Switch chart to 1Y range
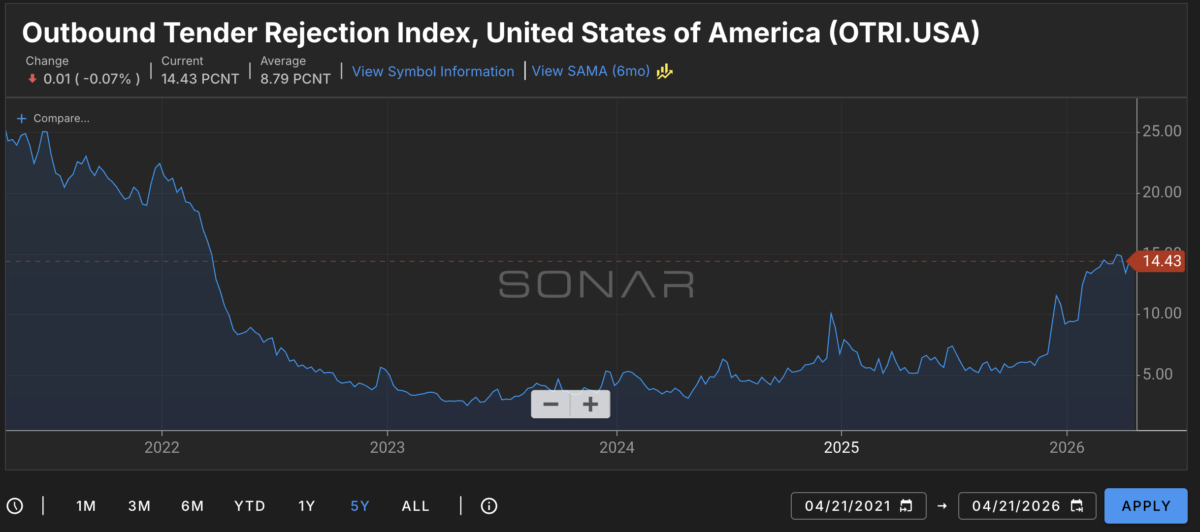The width and height of the screenshot is (1200, 532). click(307, 506)
